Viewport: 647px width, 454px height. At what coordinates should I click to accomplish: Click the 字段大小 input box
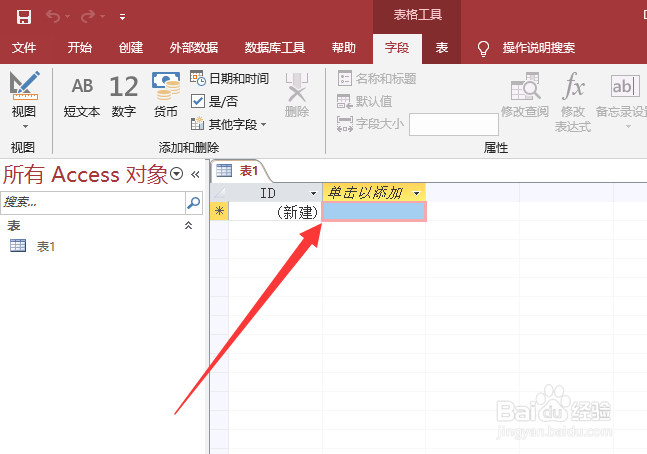[454, 124]
